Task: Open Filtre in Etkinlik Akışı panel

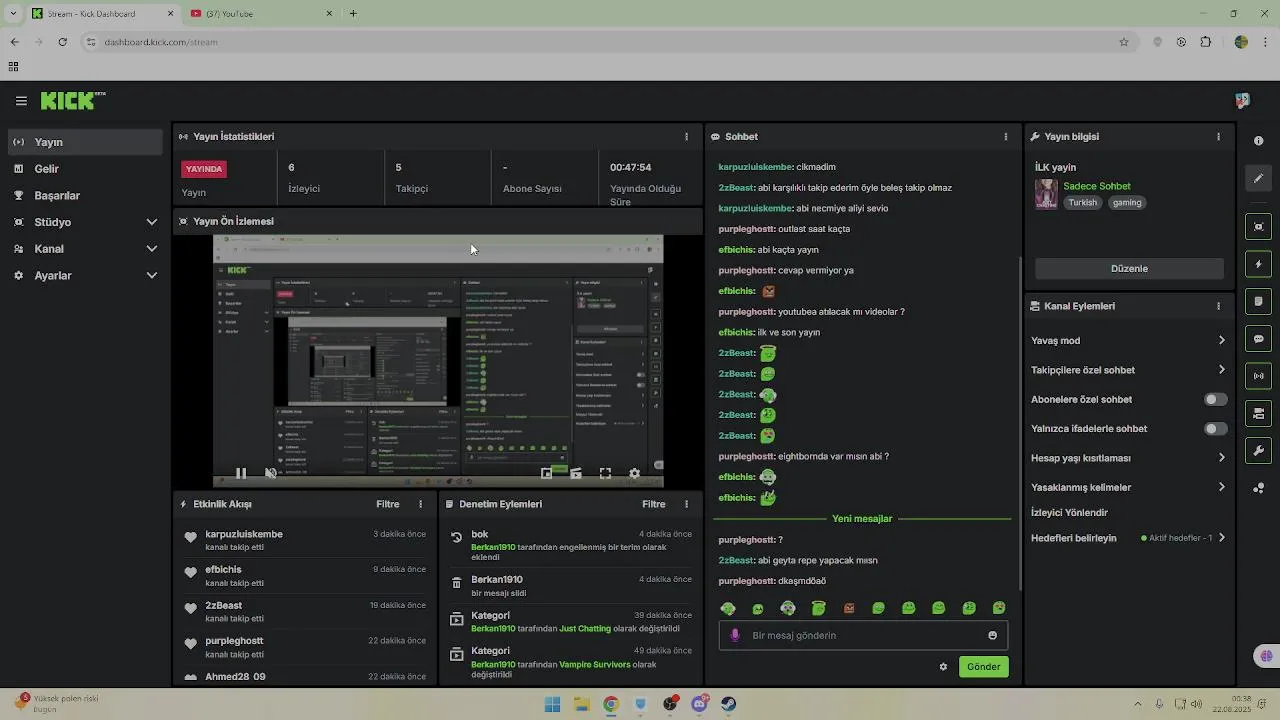Action: pos(388,505)
